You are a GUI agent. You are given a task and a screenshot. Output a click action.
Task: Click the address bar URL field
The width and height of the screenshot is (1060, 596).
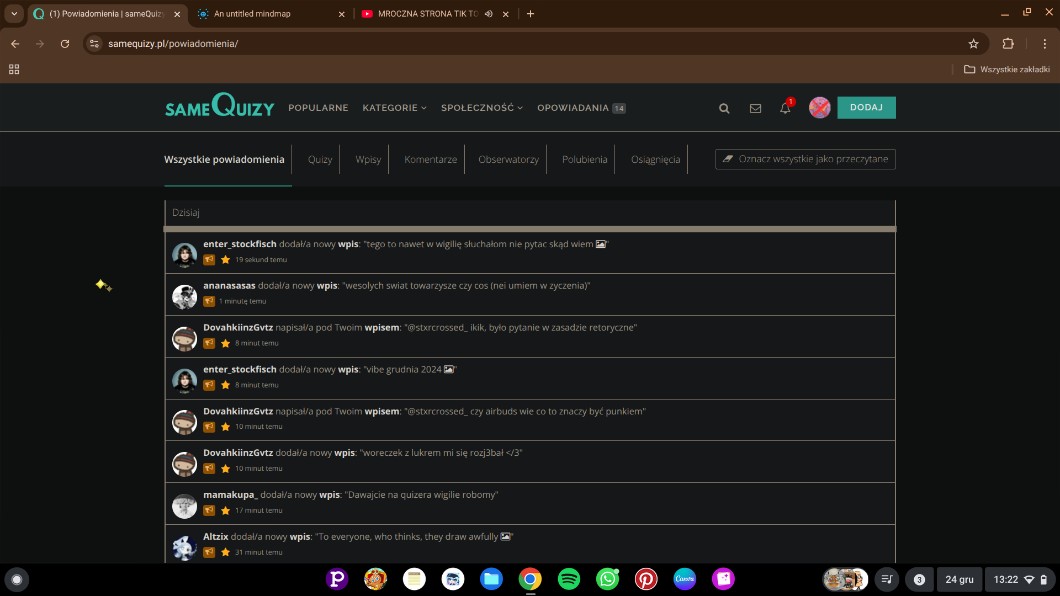coord(500,44)
